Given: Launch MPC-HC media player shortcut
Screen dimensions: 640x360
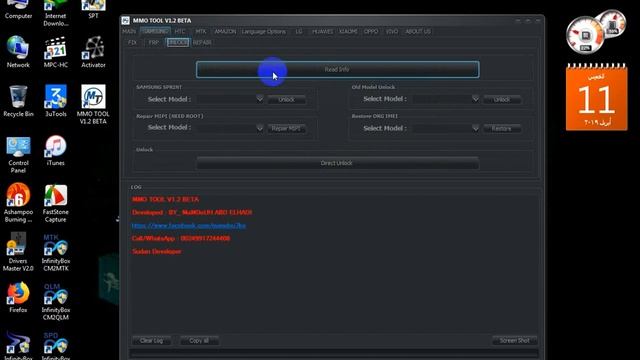Looking at the screenshot, I should click(x=56, y=51).
